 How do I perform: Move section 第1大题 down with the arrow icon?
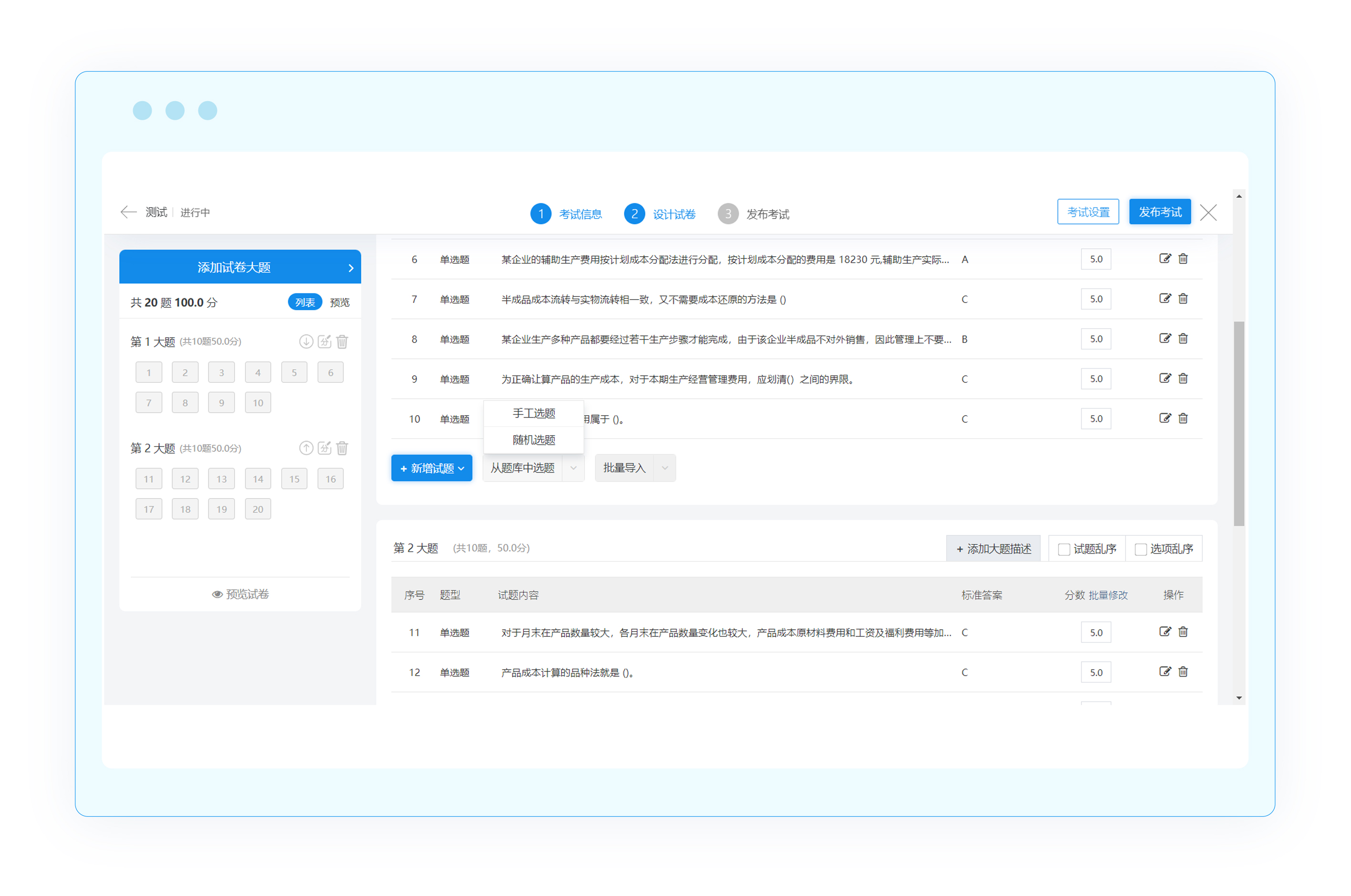tap(306, 341)
